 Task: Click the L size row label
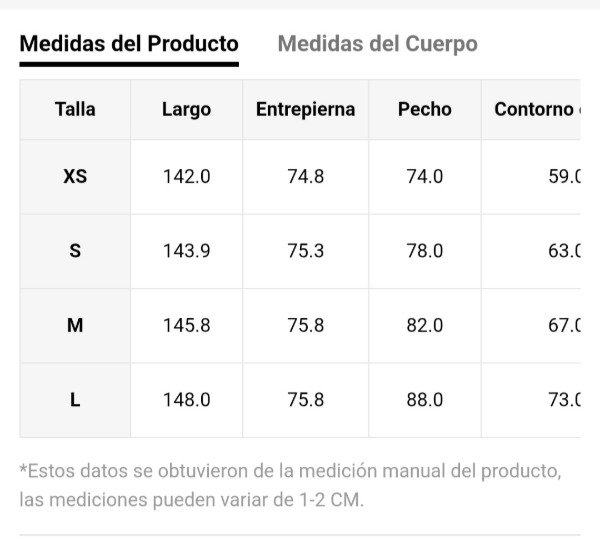tap(75, 400)
